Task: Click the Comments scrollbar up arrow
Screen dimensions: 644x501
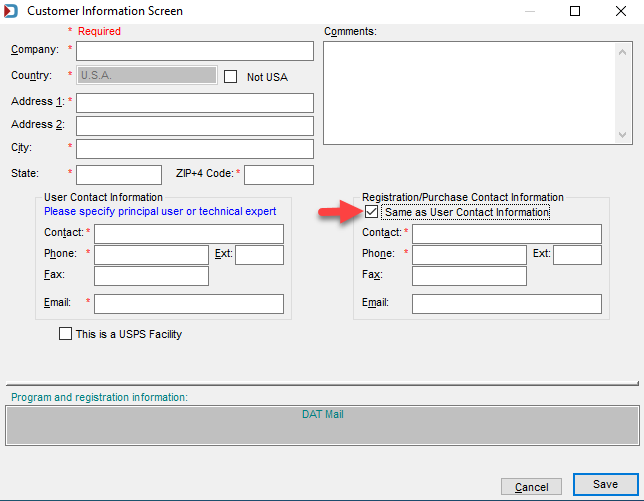Action: coord(622,52)
